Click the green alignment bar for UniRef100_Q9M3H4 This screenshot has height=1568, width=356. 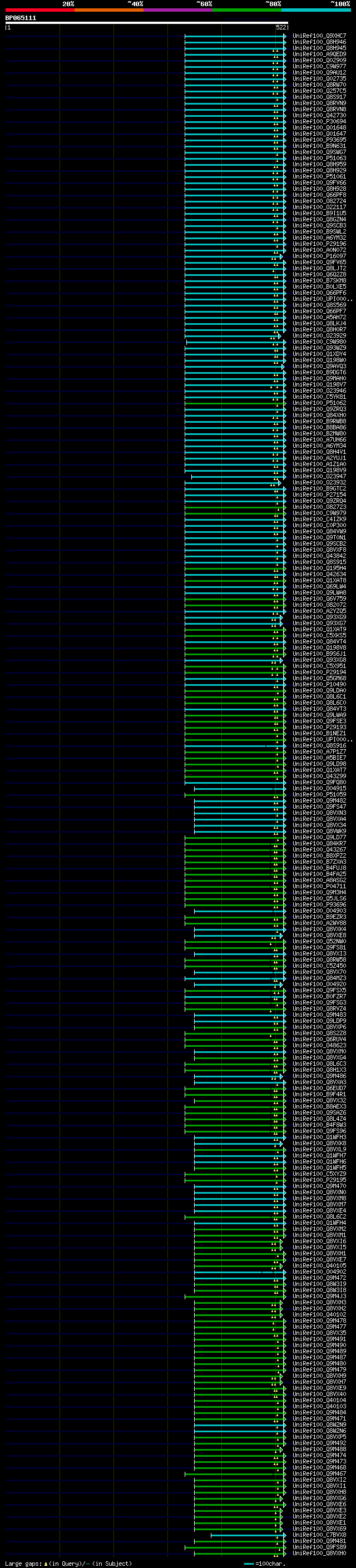(235, 892)
